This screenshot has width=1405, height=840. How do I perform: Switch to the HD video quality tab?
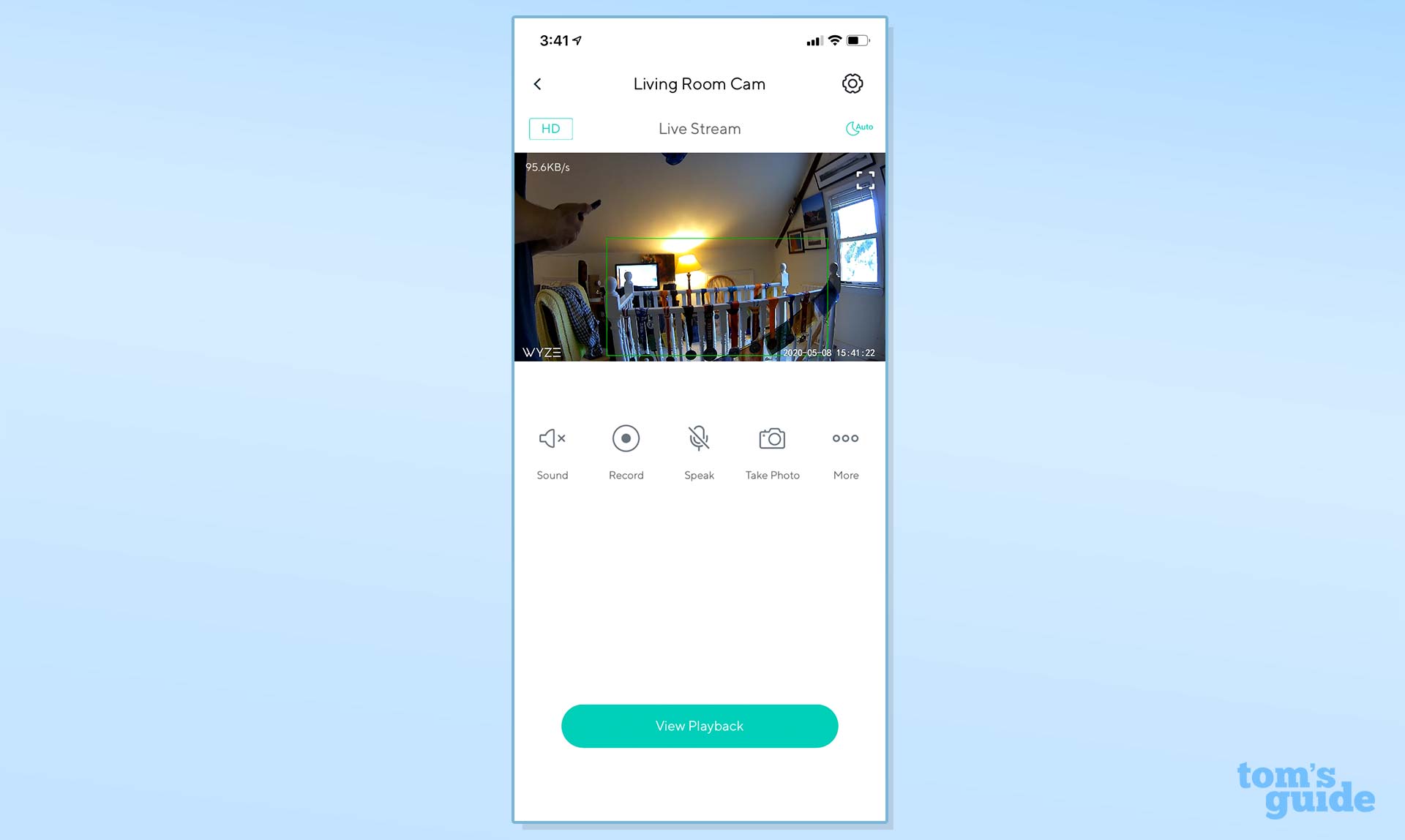[x=550, y=128]
